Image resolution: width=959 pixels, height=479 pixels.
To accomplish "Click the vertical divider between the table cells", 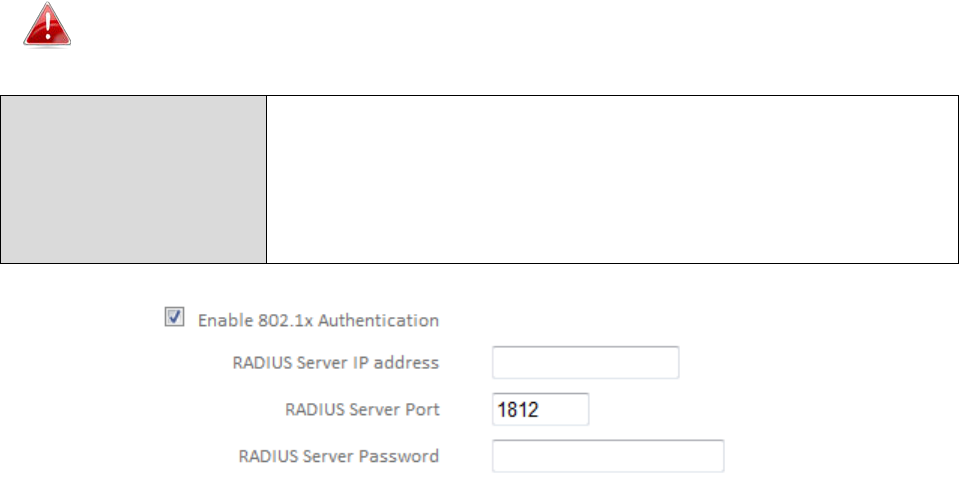I will pos(266,179).
